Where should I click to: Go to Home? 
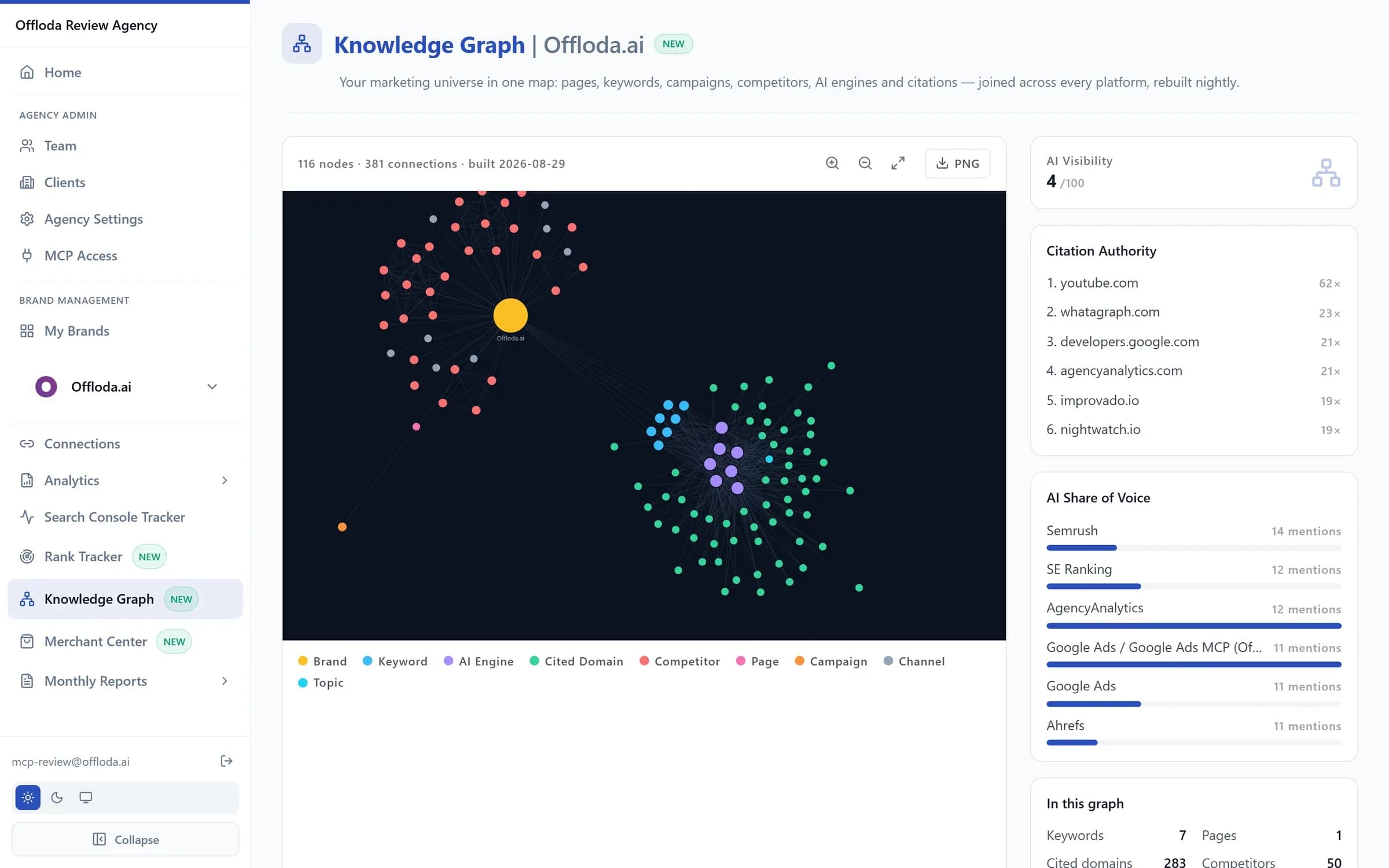coord(125,72)
